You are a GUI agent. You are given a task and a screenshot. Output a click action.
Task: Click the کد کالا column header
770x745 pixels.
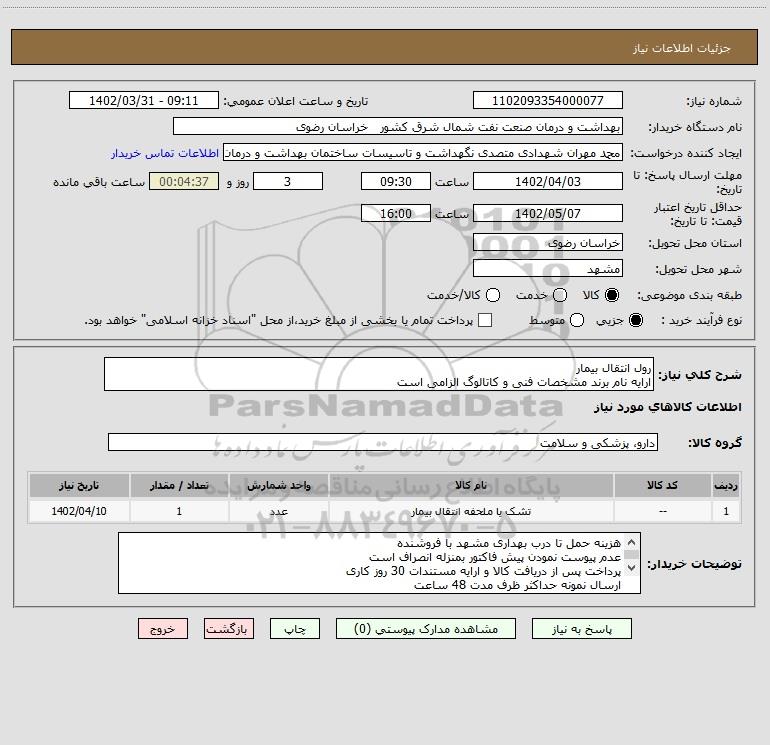662,485
